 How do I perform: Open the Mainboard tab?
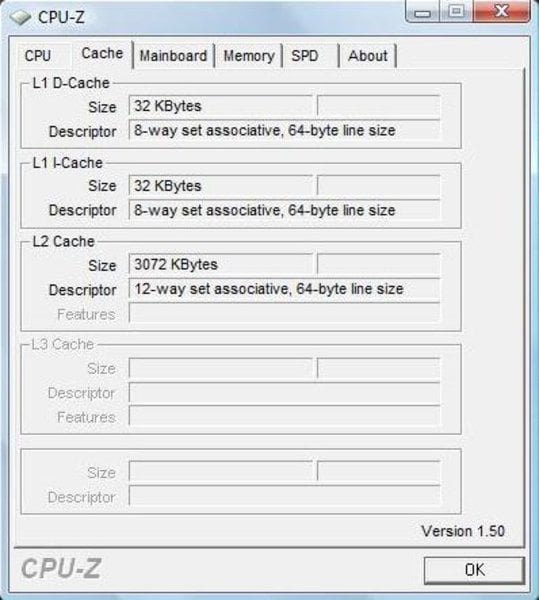pyautogui.click(x=173, y=56)
